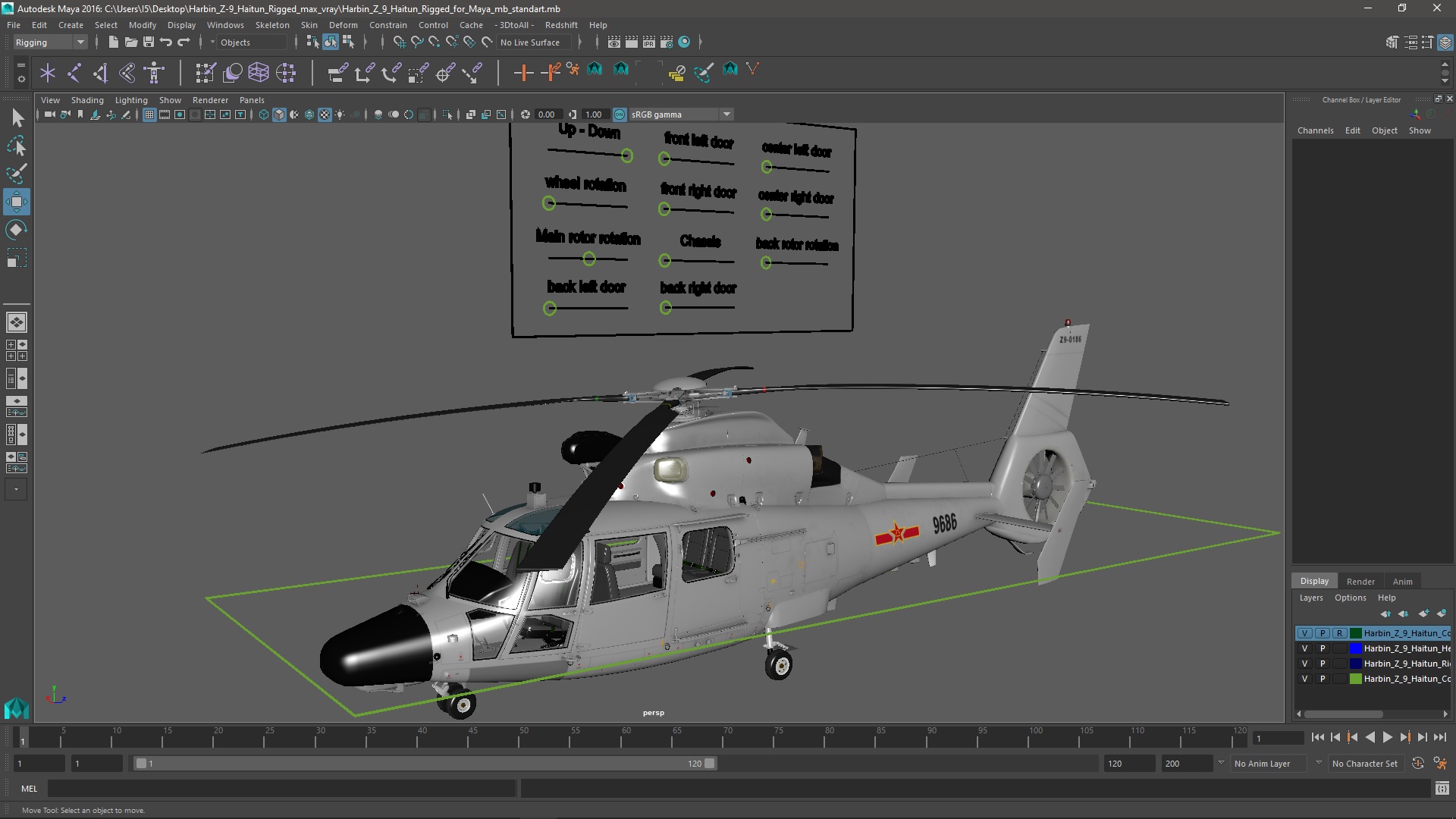Open the Show menu in viewport
The height and width of the screenshot is (819, 1456).
pyautogui.click(x=170, y=99)
